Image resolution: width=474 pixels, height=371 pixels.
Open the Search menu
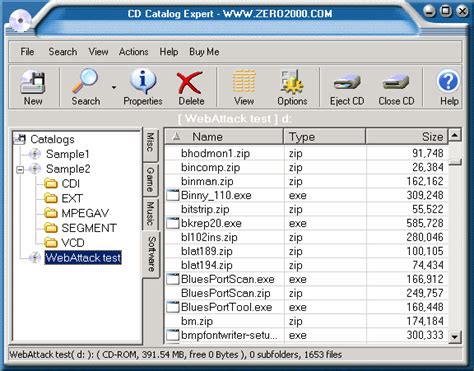[x=63, y=52]
